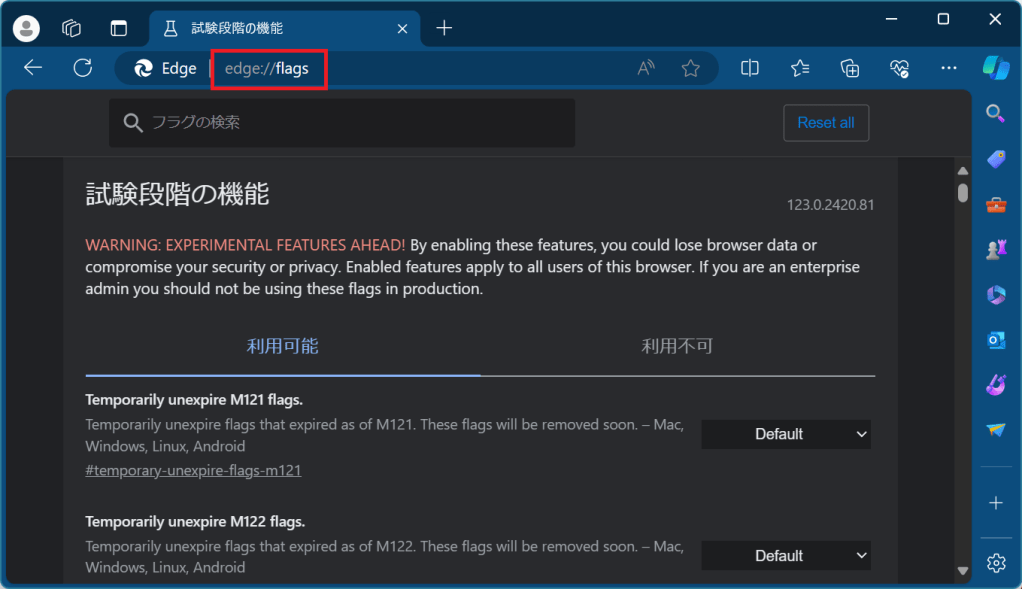Switch to the 利用不可 tab

point(677,347)
